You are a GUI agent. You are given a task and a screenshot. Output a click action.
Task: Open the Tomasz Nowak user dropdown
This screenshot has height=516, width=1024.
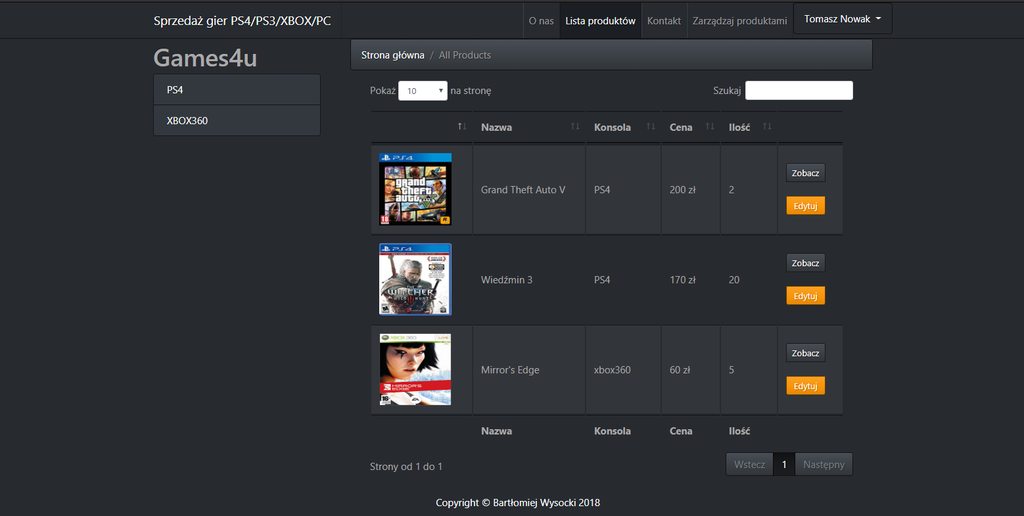tap(842, 19)
